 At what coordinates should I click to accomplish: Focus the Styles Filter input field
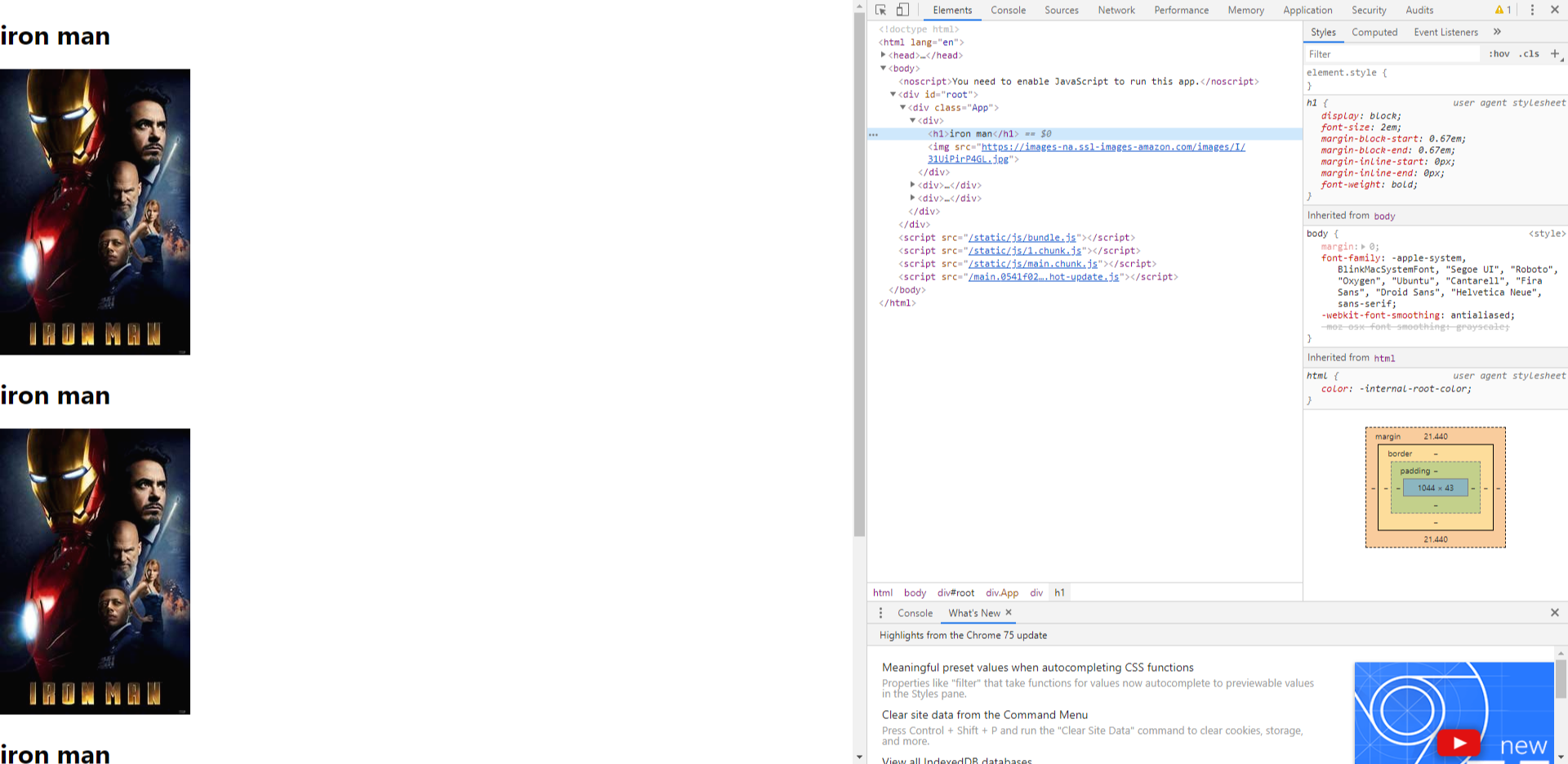pos(1392,54)
